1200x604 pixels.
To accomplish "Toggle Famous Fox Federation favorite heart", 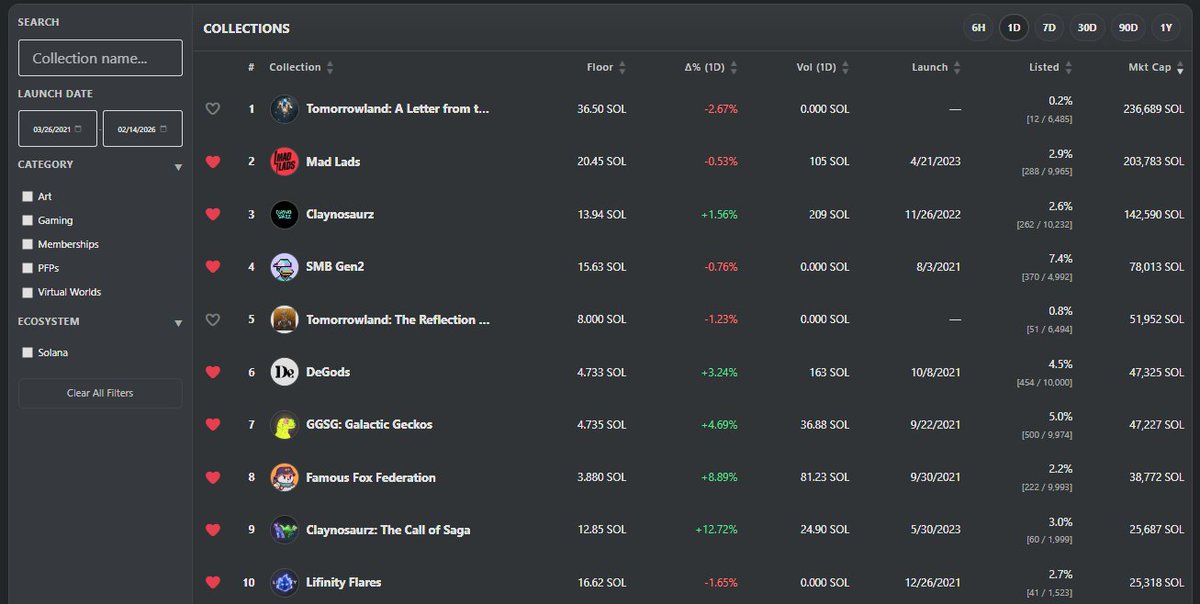I will 212,477.
